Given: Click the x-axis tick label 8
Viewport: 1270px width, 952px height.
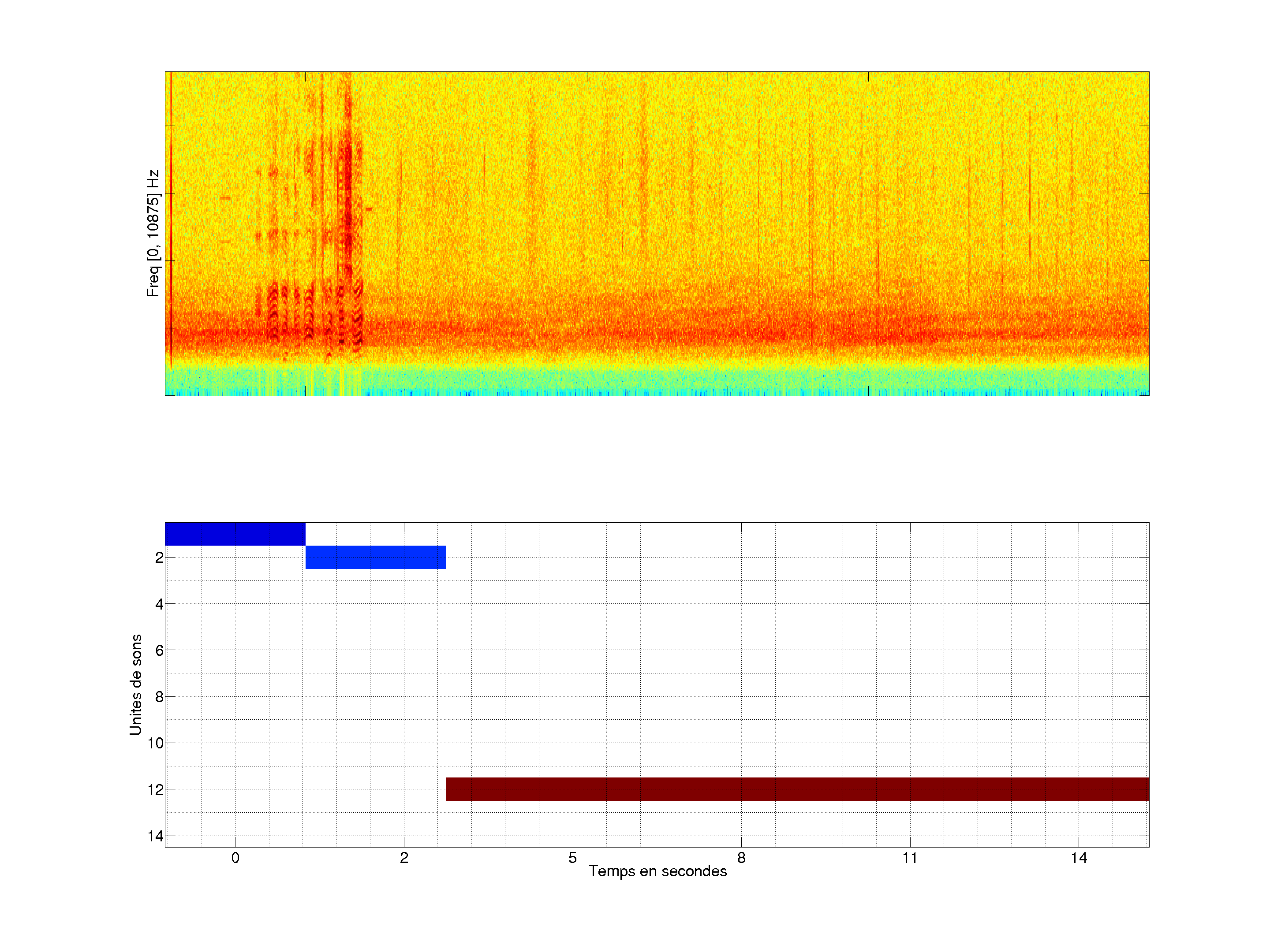Looking at the screenshot, I should pyautogui.click(x=741, y=858).
